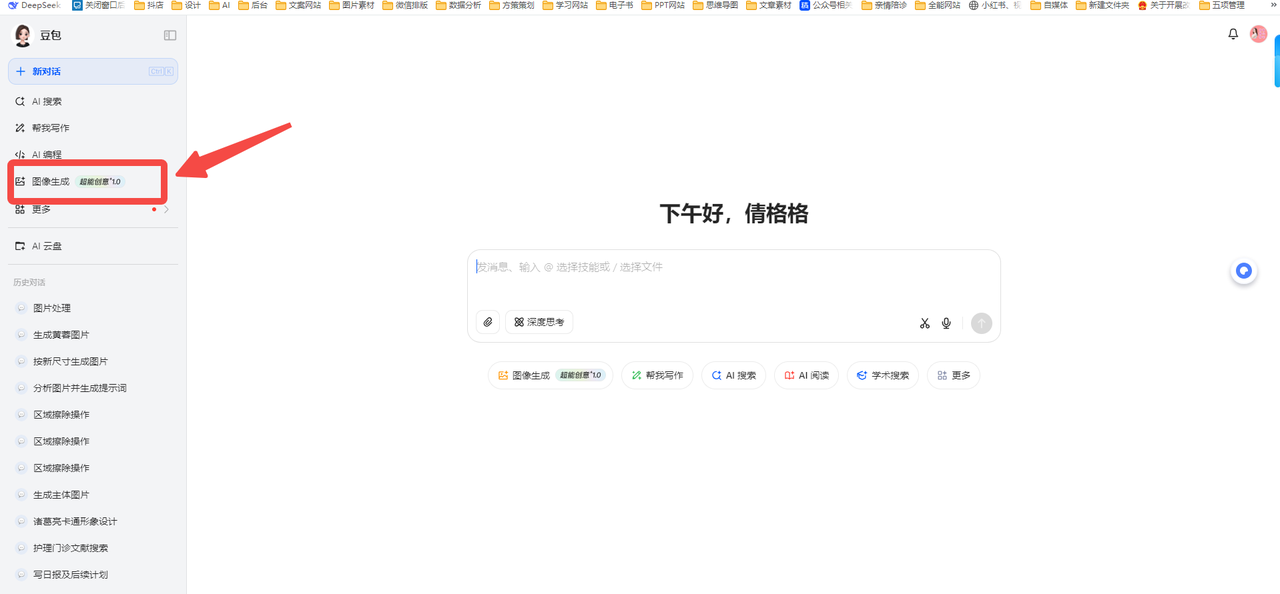The image size is (1280, 594).
Task: Open the 新建文件夹 bookmark folder
Action: pos(1102,5)
